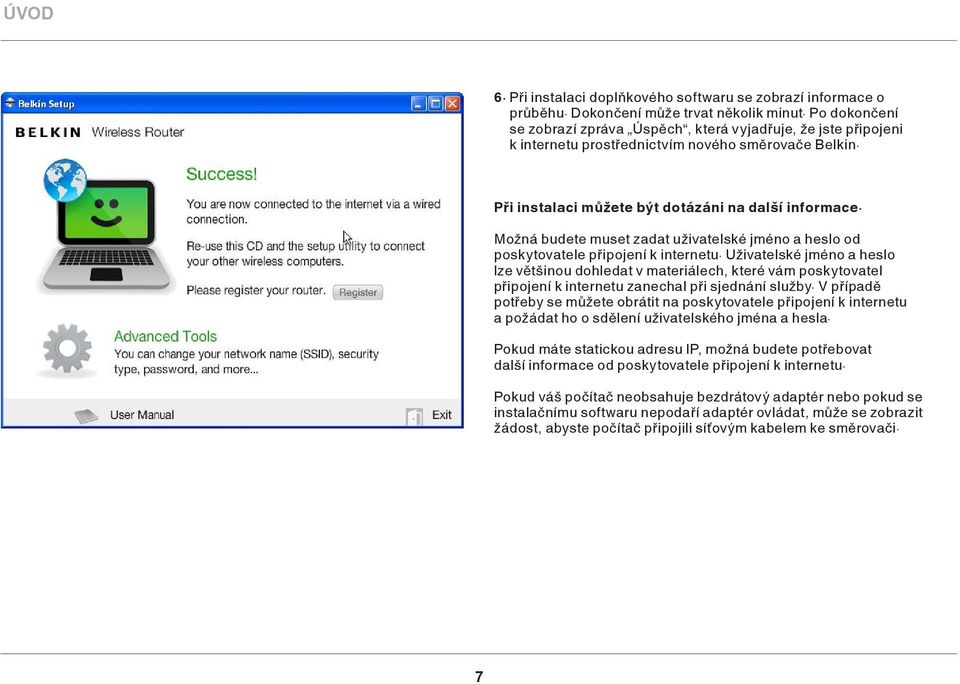
Task: Click 'Please register your router.' text
Action: (256, 290)
